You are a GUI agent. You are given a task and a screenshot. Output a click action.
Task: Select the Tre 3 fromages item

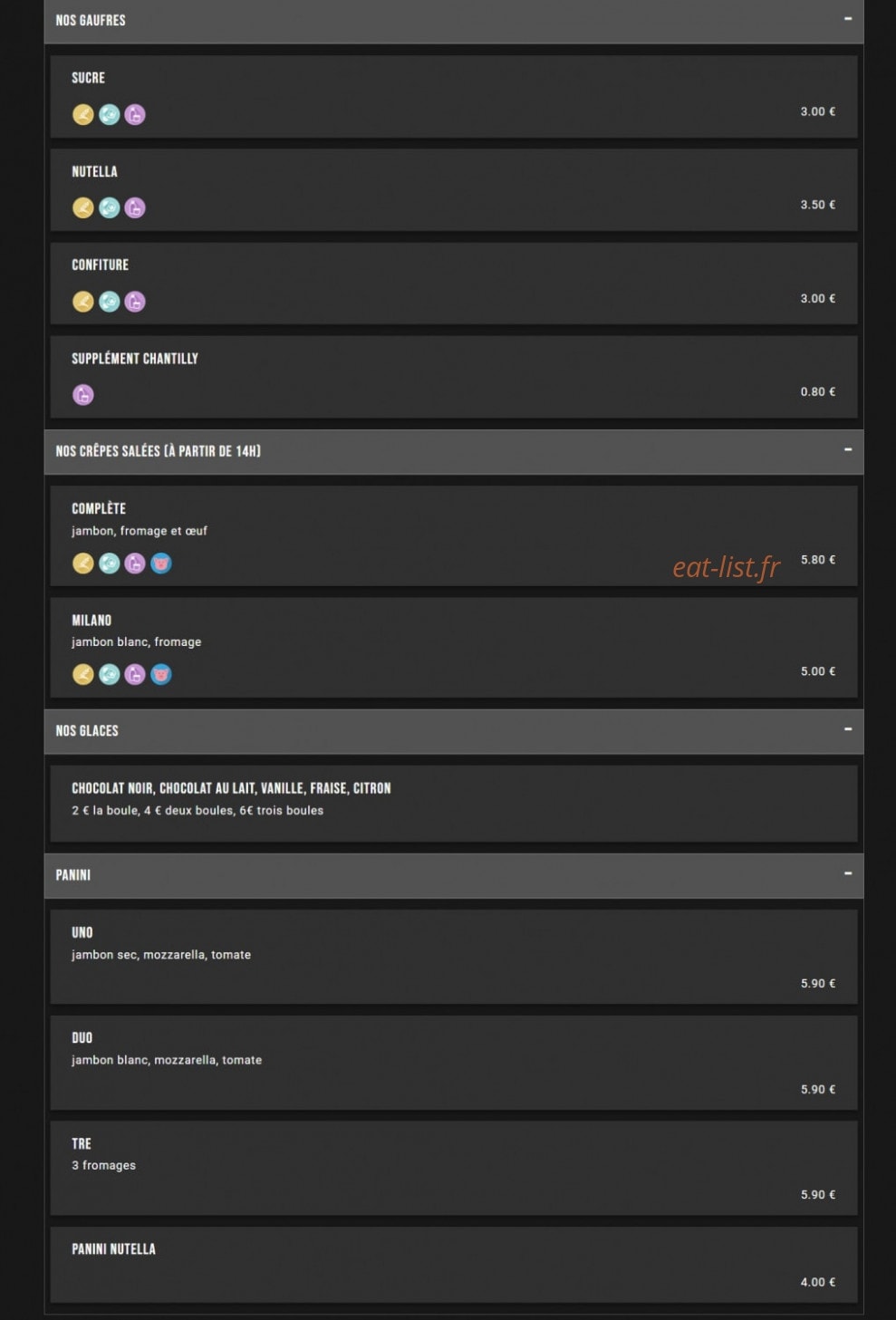click(x=454, y=1169)
